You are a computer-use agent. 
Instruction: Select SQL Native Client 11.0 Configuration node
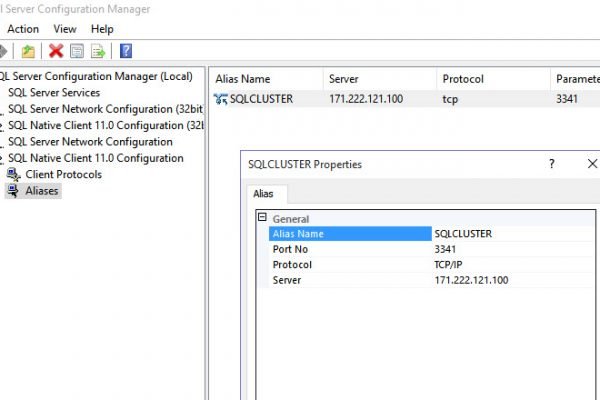[96, 158]
